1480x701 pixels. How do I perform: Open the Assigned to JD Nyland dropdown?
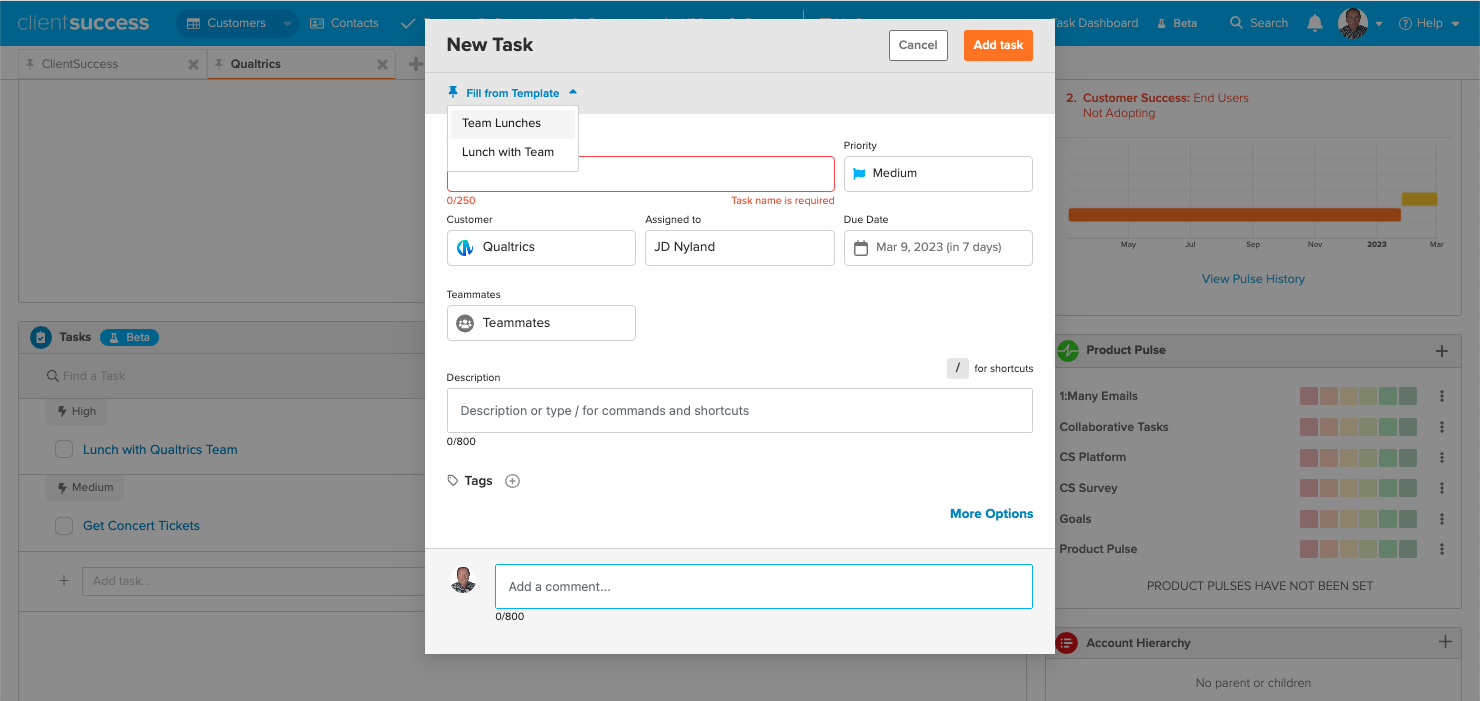pos(740,248)
